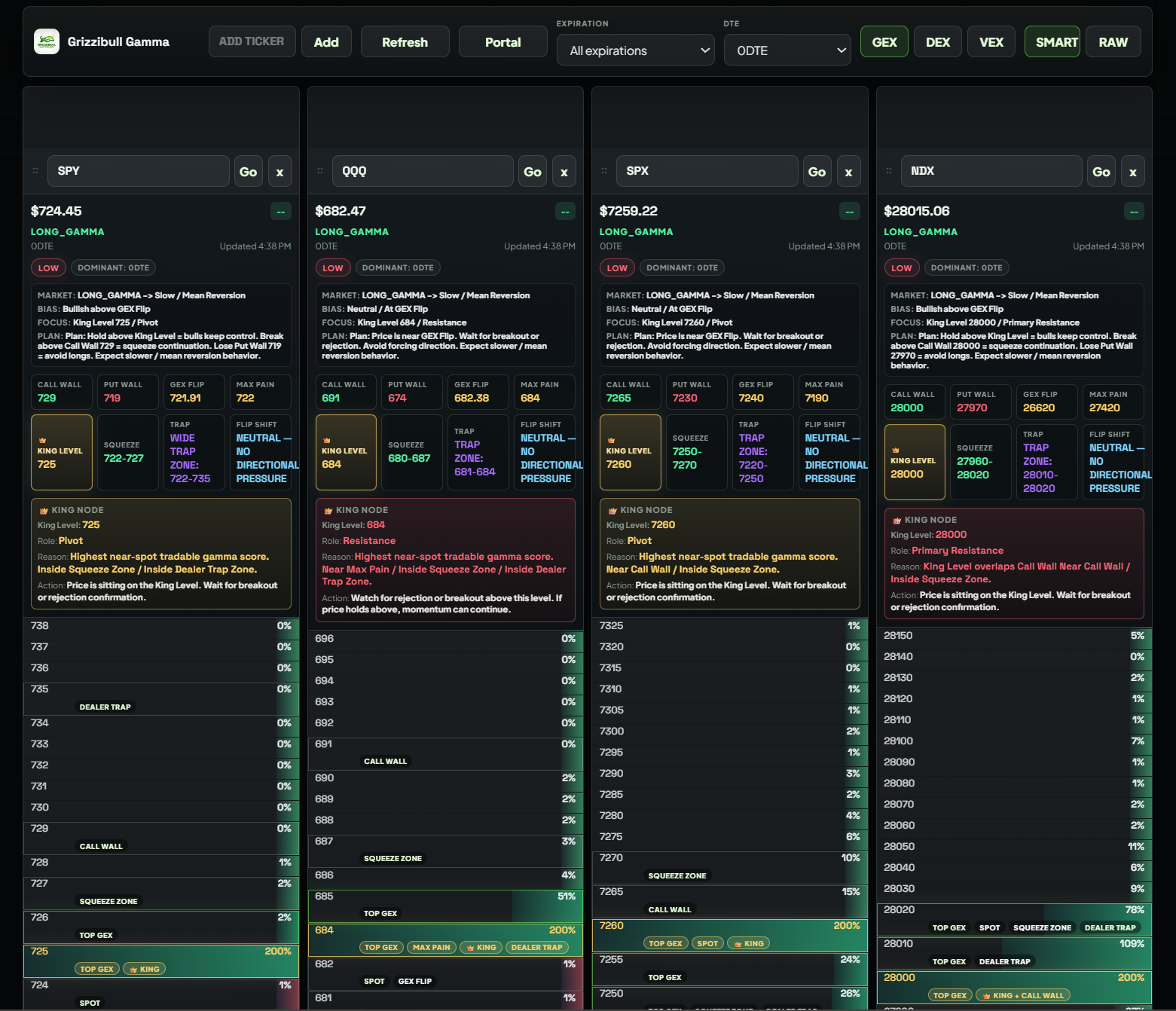
Task: Click GEX FLIP label on QQQ 682
Action: coord(415,981)
